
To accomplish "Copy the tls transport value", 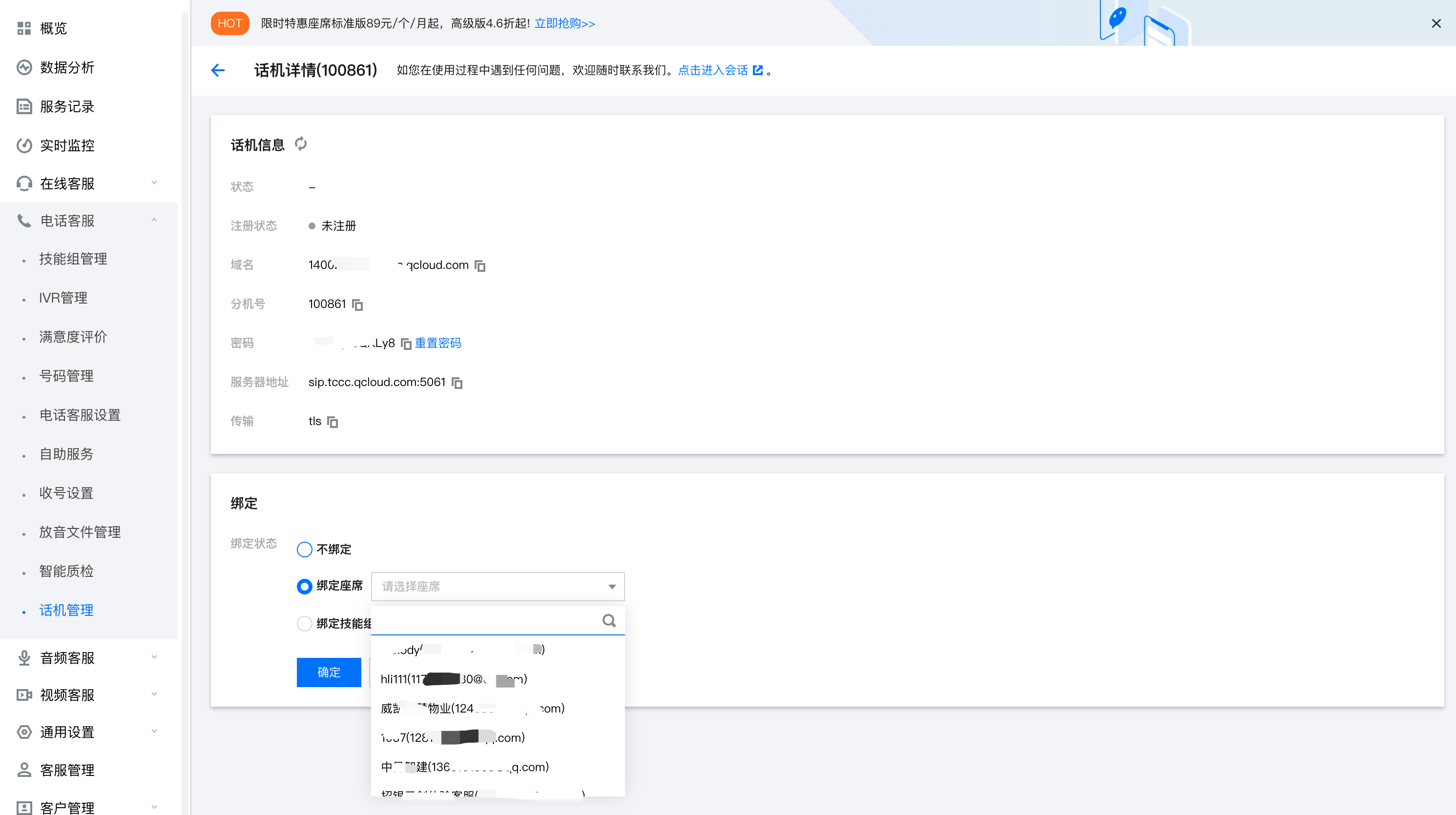I will coord(333,422).
